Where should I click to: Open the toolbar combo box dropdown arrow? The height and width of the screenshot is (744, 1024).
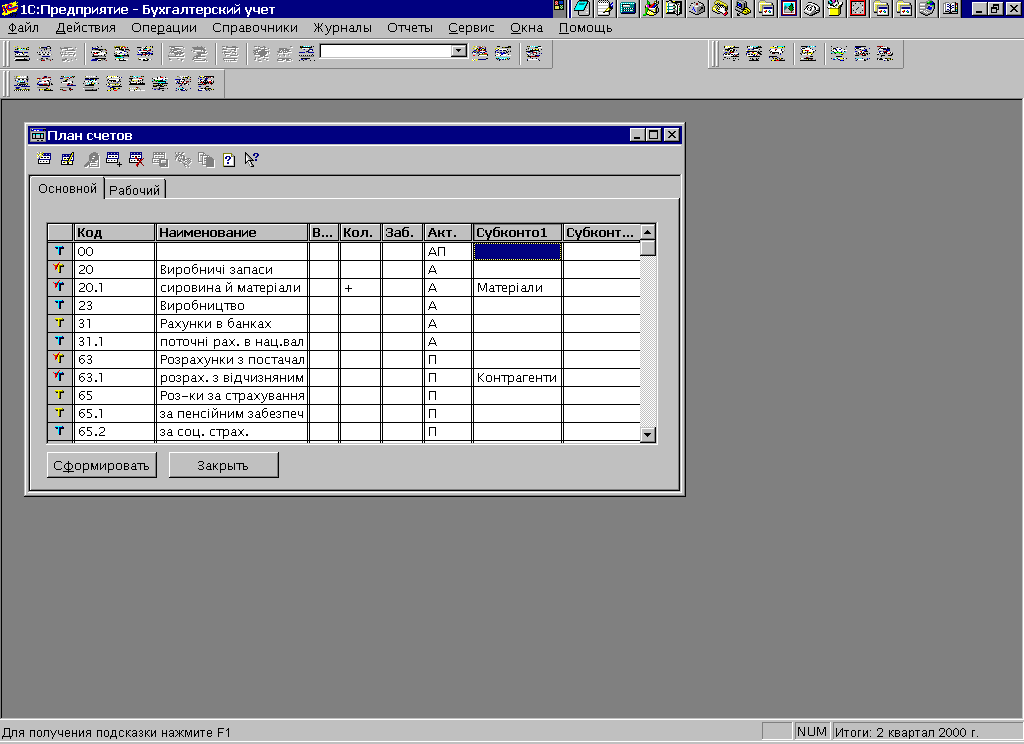coord(459,51)
